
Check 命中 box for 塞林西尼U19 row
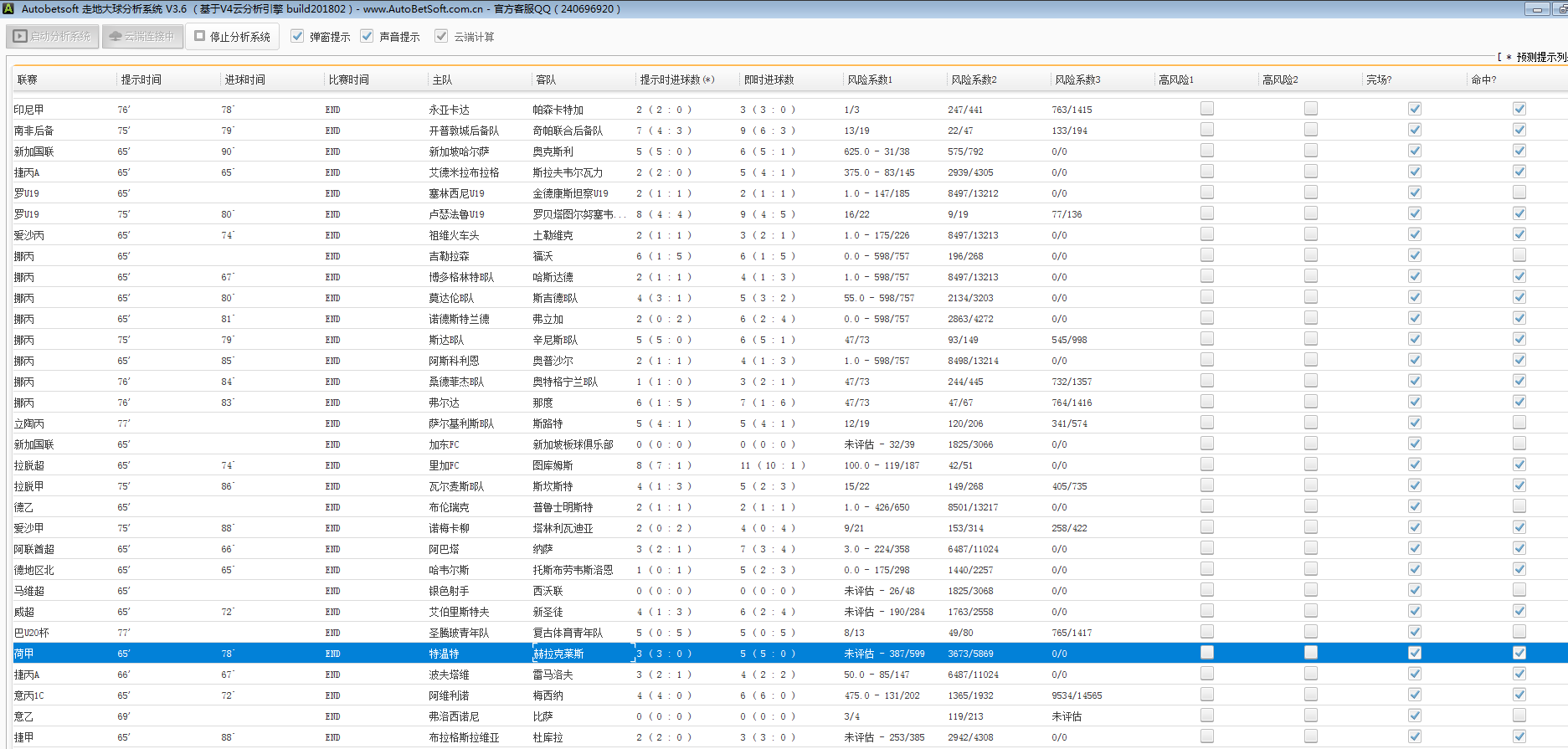[1519, 192]
